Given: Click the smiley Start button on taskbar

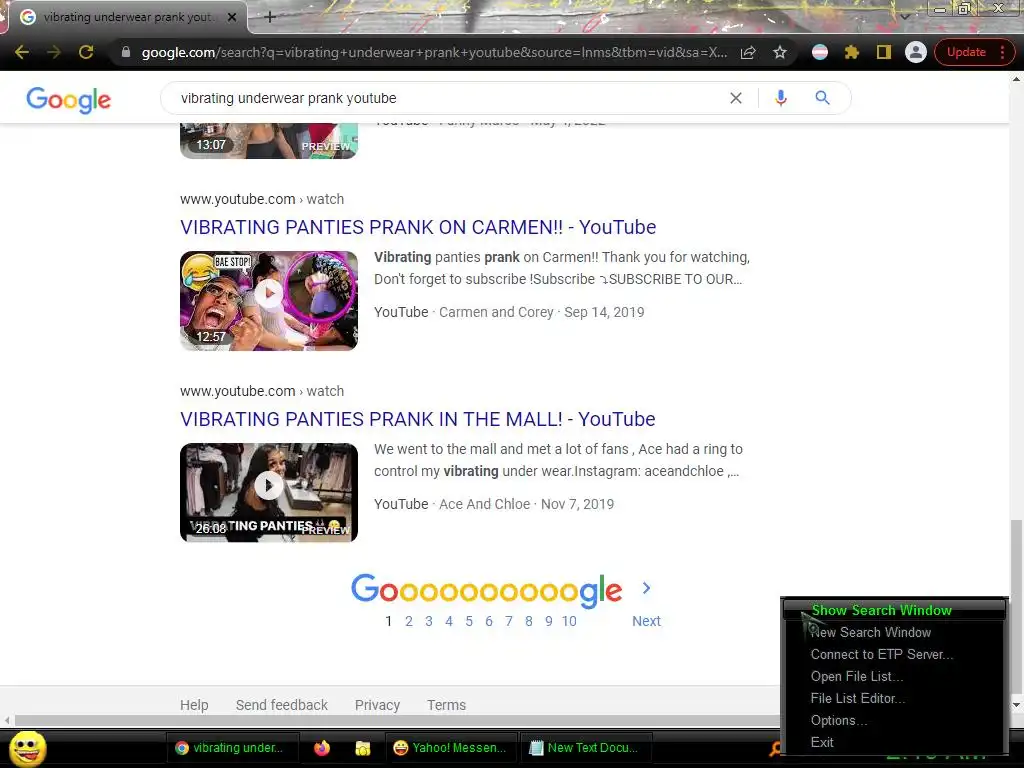Looking at the screenshot, I should coord(28,748).
